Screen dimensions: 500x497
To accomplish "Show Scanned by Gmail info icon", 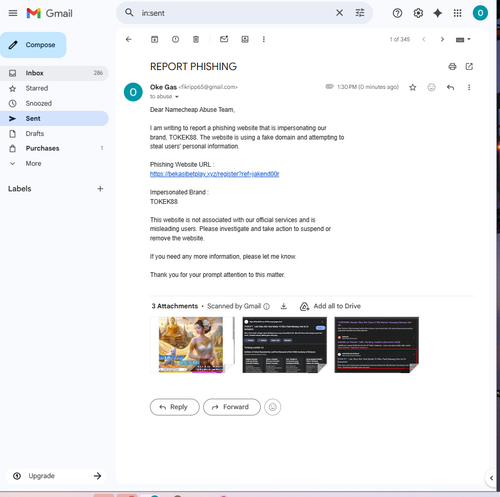I will tap(267, 306).
